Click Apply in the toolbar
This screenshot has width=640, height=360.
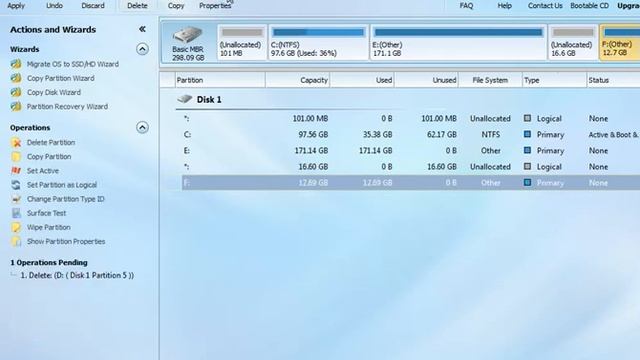tap(16, 6)
